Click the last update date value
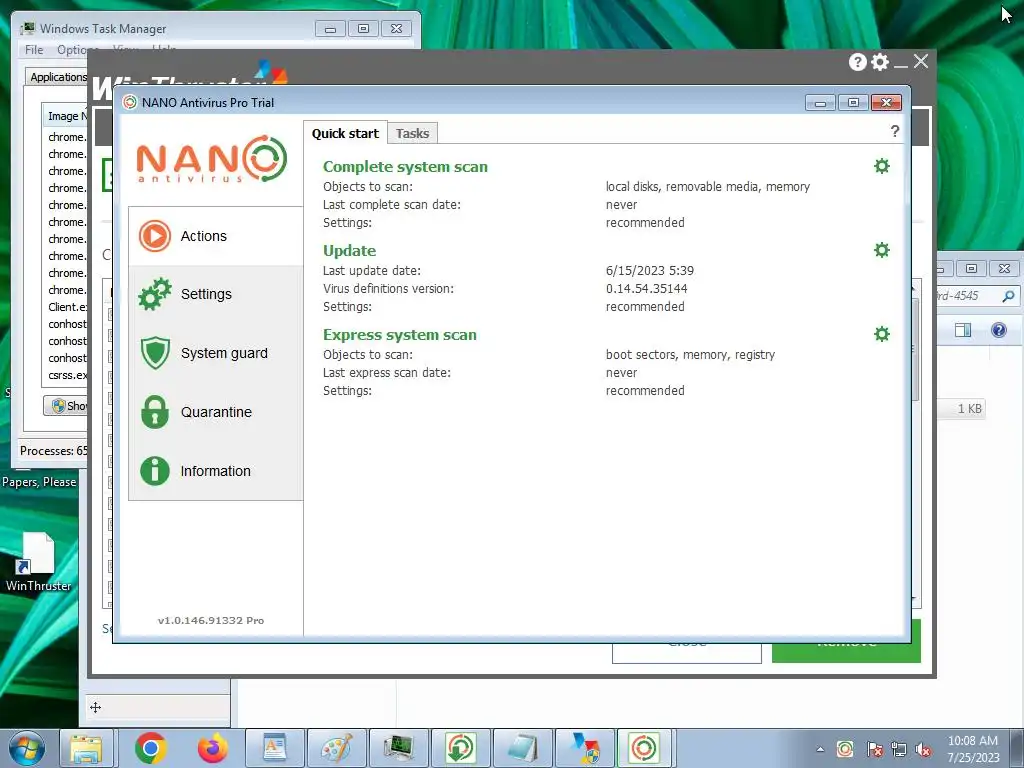This screenshot has height=768, width=1024. point(650,270)
